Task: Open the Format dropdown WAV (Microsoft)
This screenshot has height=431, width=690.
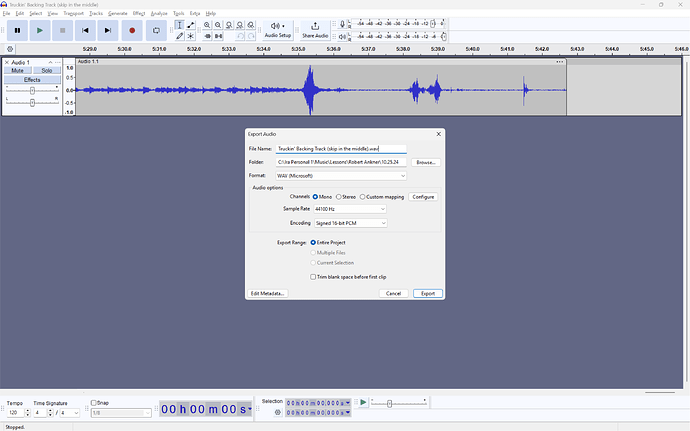Action: tap(341, 176)
